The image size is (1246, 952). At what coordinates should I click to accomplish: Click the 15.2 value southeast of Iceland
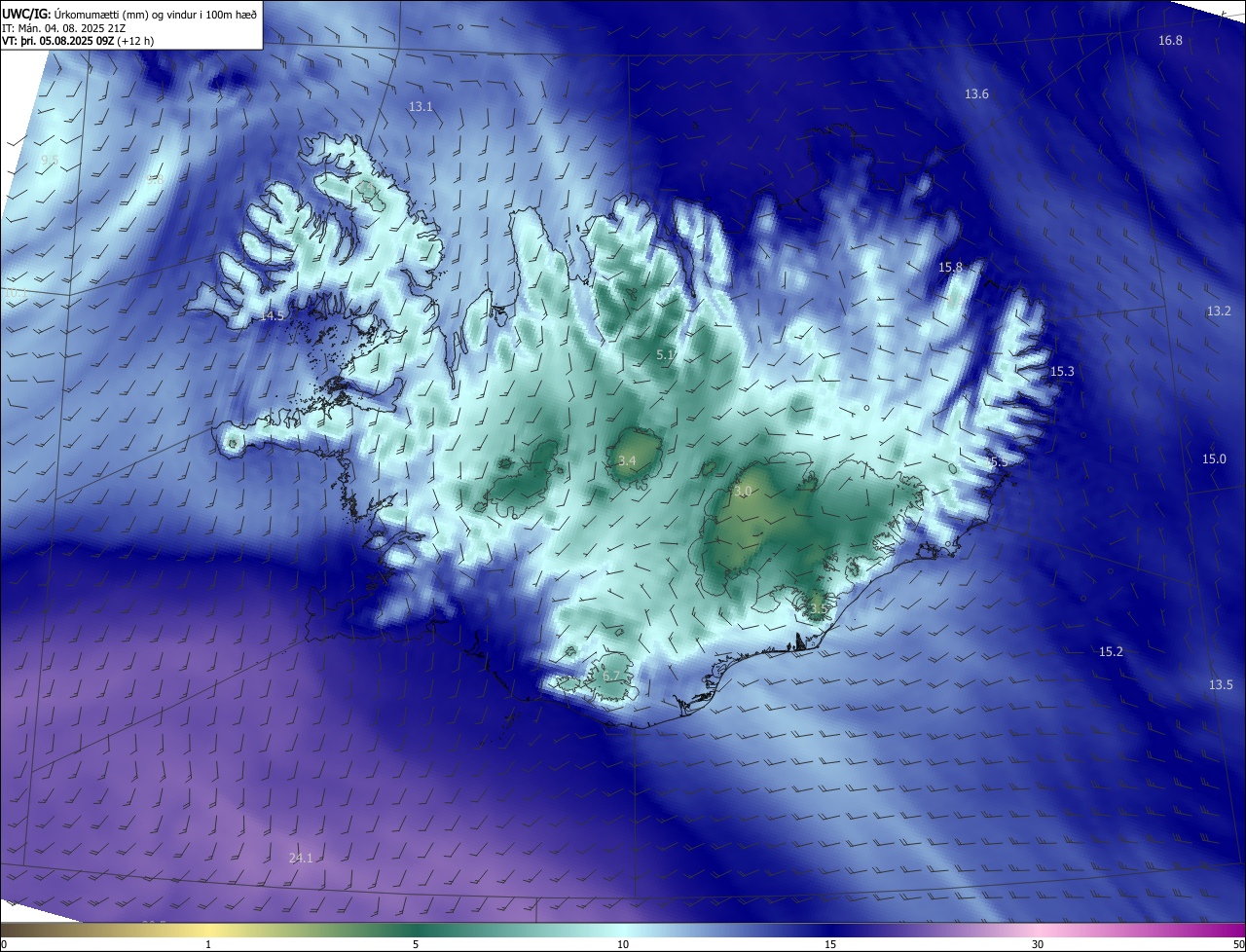(x=1111, y=652)
